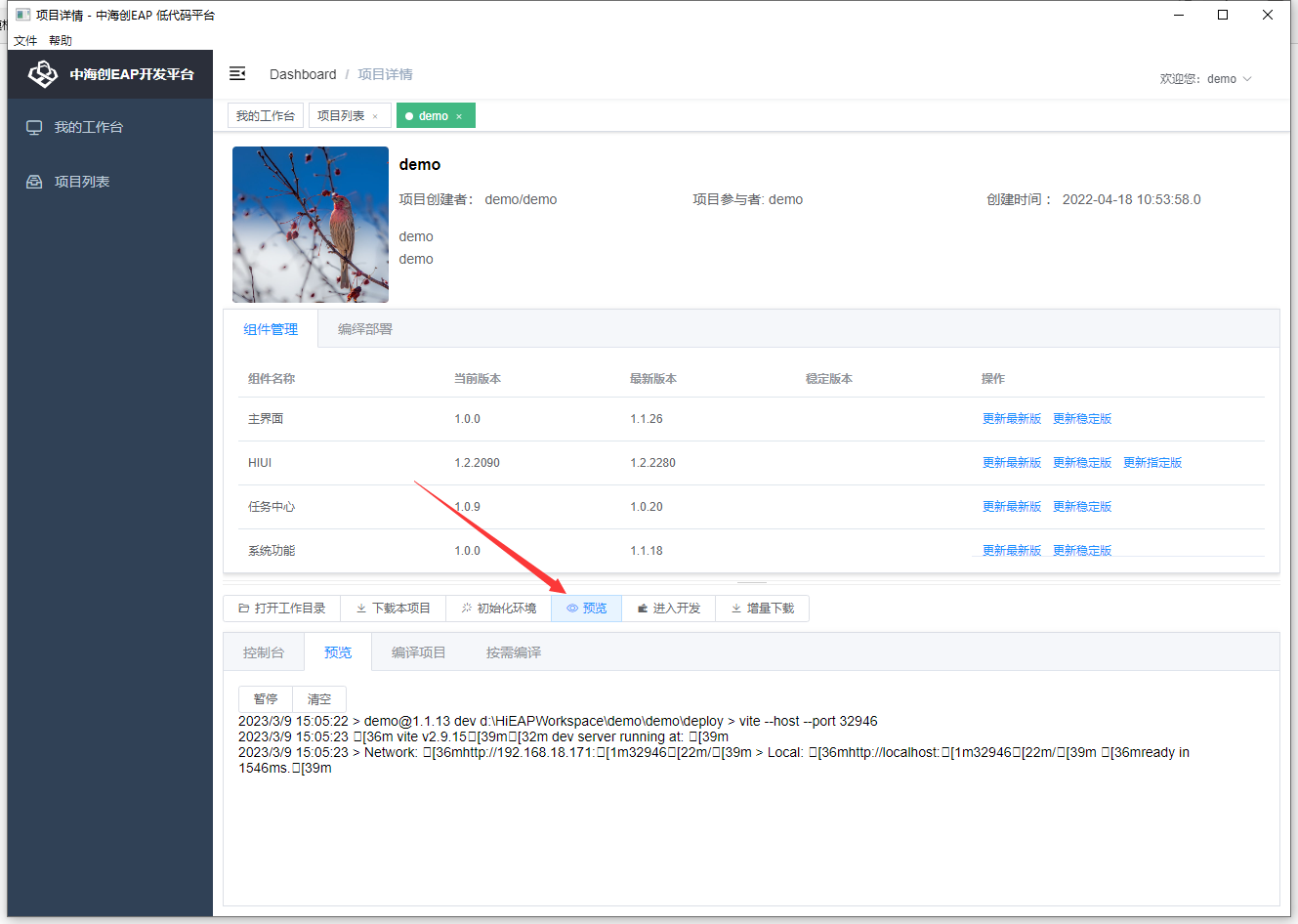Open 我的工作台 in the sidebar
Viewport: 1298px width, 924px height.
coord(88,127)
